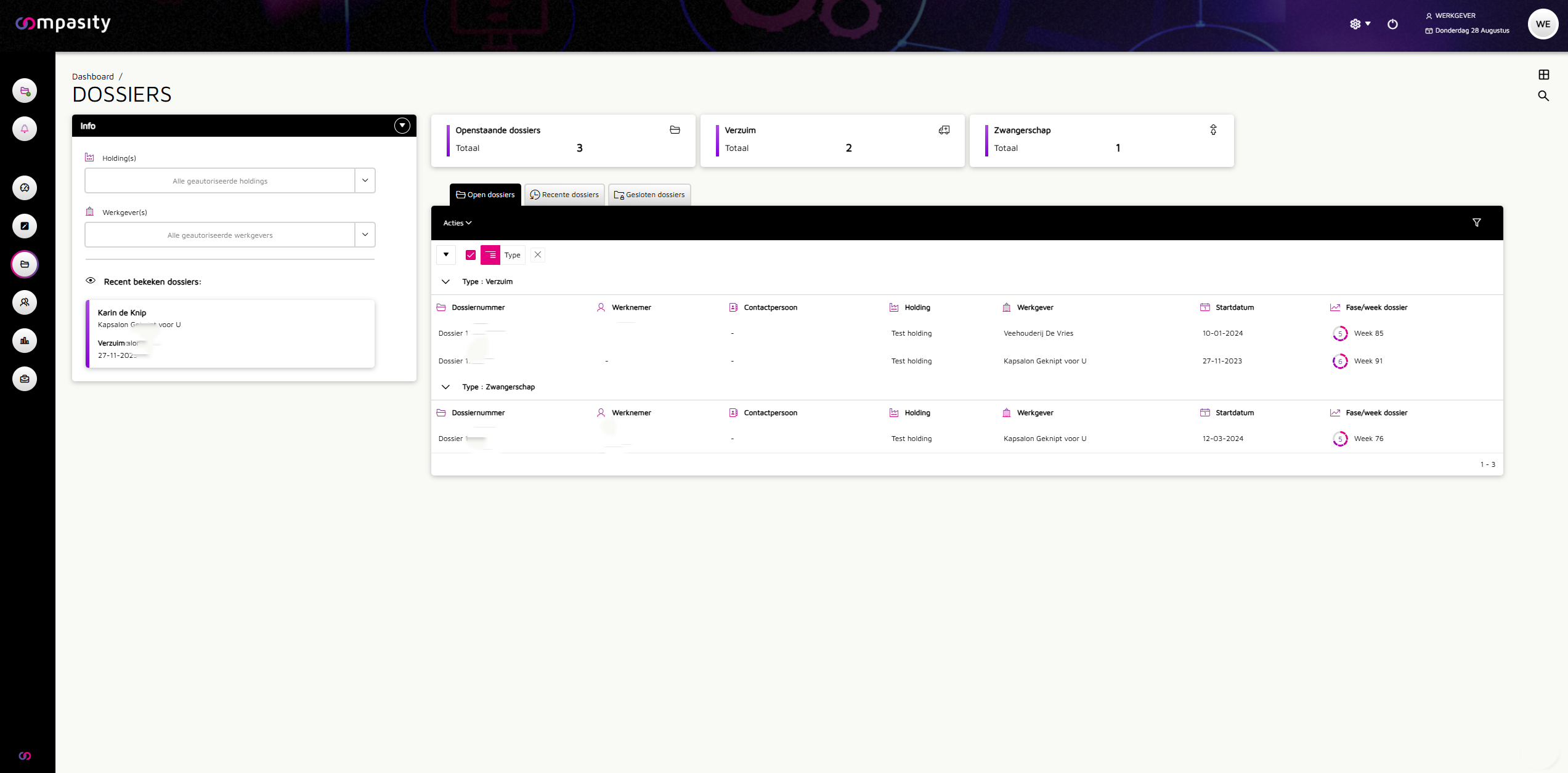The height and width of the screenshot is (773, 1568).
Task: Click the Dashboard breadcrumb link
Action: pyautogui.click(x=93, y=76)
